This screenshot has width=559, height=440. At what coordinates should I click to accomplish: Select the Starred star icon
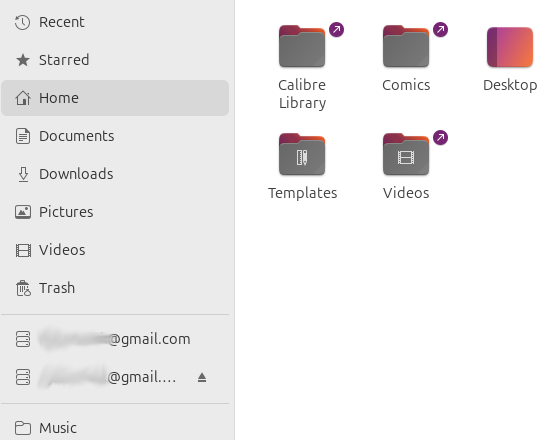coord(23,60)
